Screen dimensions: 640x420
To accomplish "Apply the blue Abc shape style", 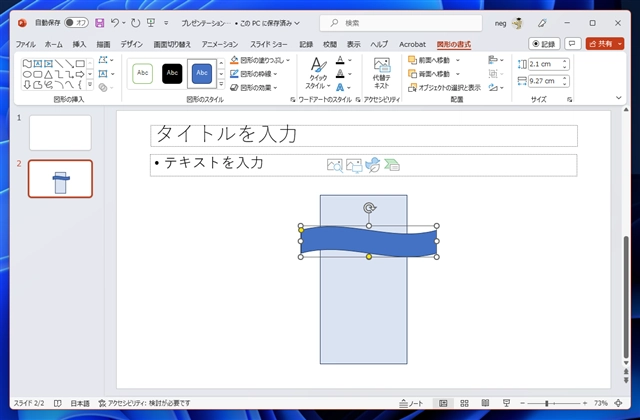I will pyautogui.click(x=202, y=73).
